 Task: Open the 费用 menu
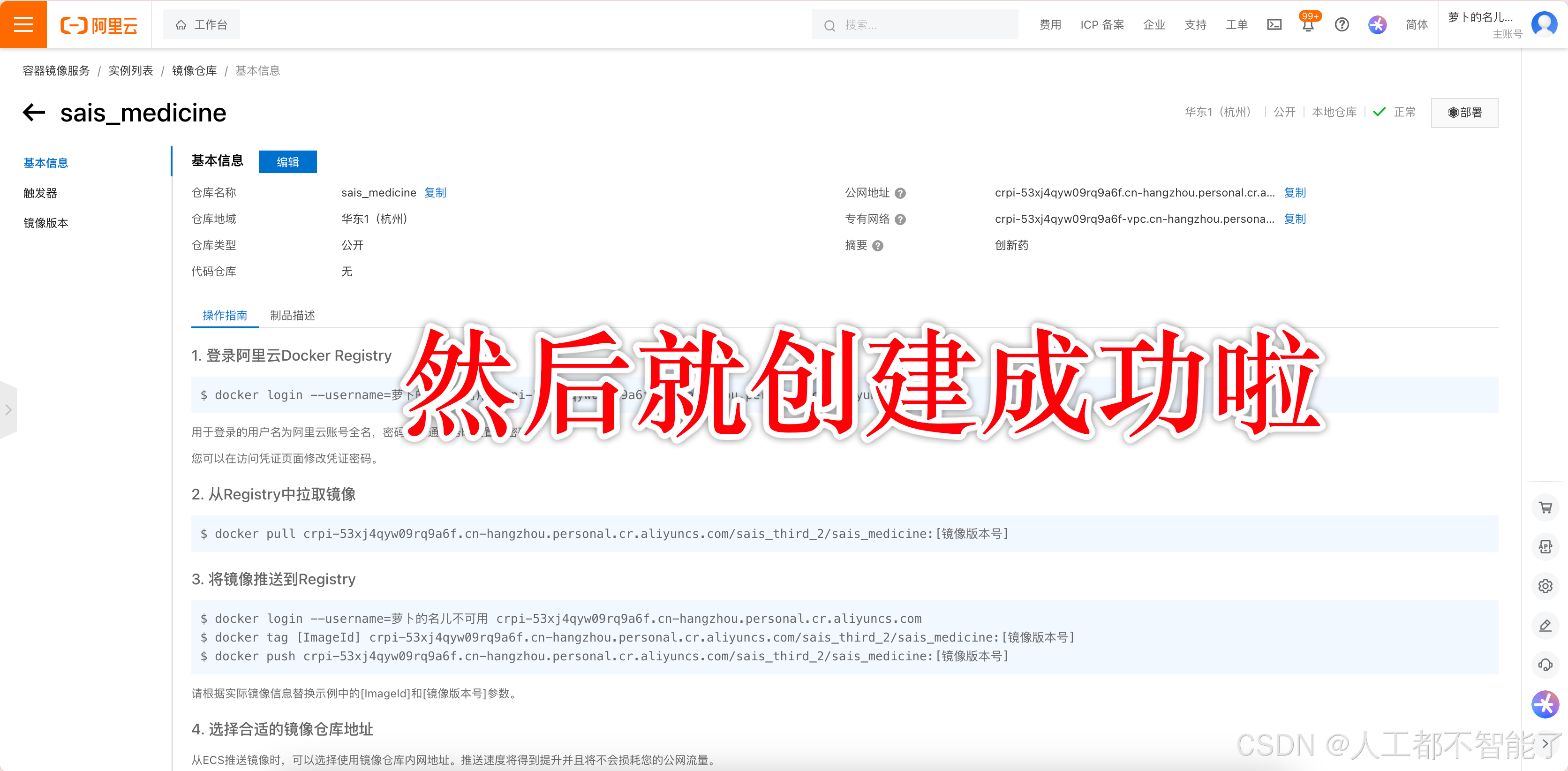(x=1050, y=25)
